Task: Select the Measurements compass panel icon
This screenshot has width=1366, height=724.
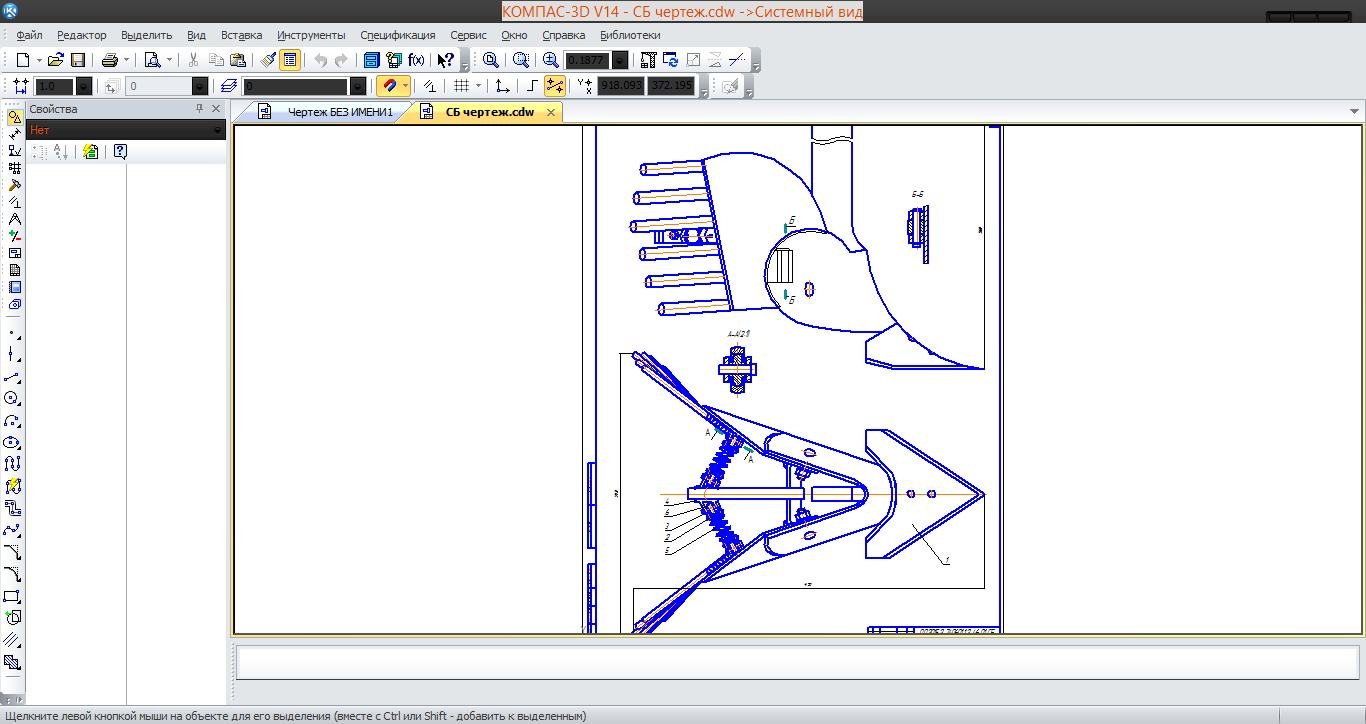Action: (x=14, y=219)
